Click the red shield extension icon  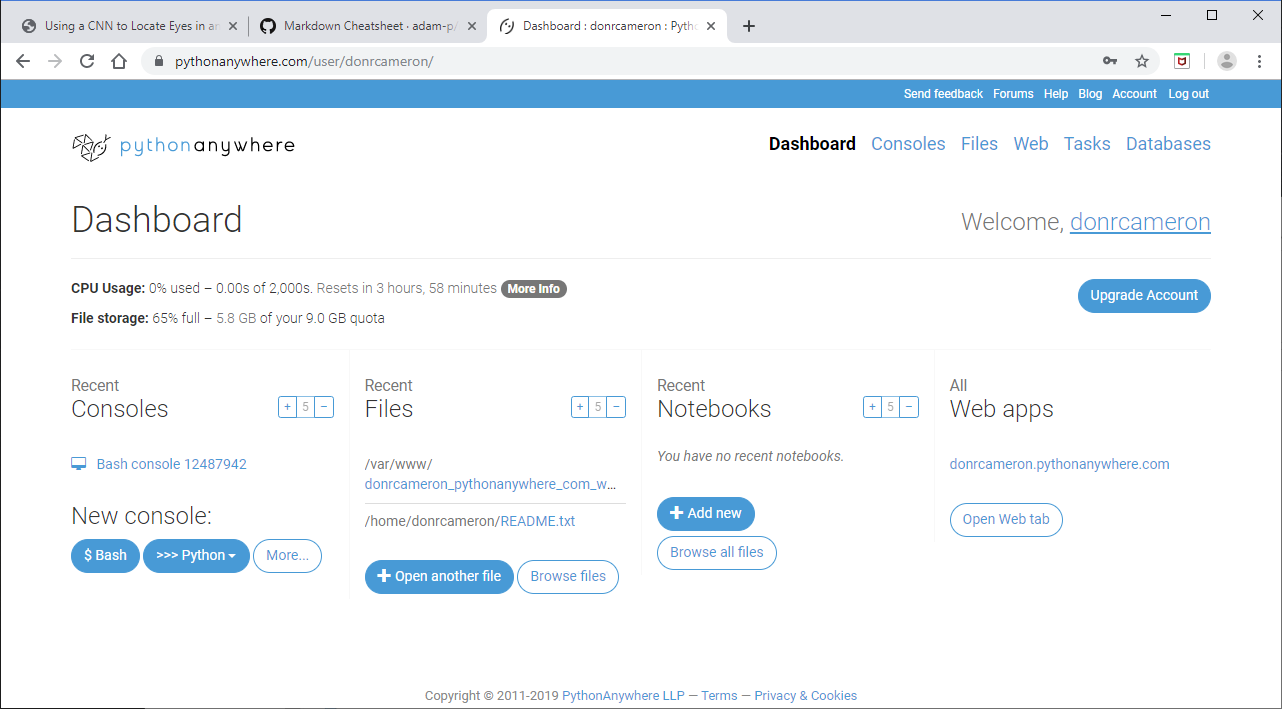[x=1182, y=61]
